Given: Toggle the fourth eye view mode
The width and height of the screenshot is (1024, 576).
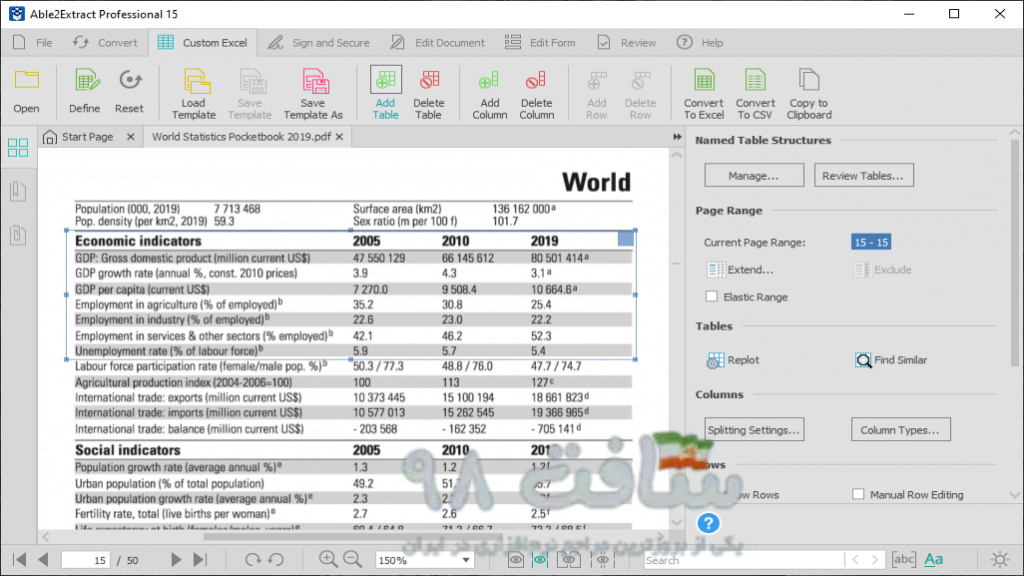Looking at the screenshot, I should click(x=602, y=560).
